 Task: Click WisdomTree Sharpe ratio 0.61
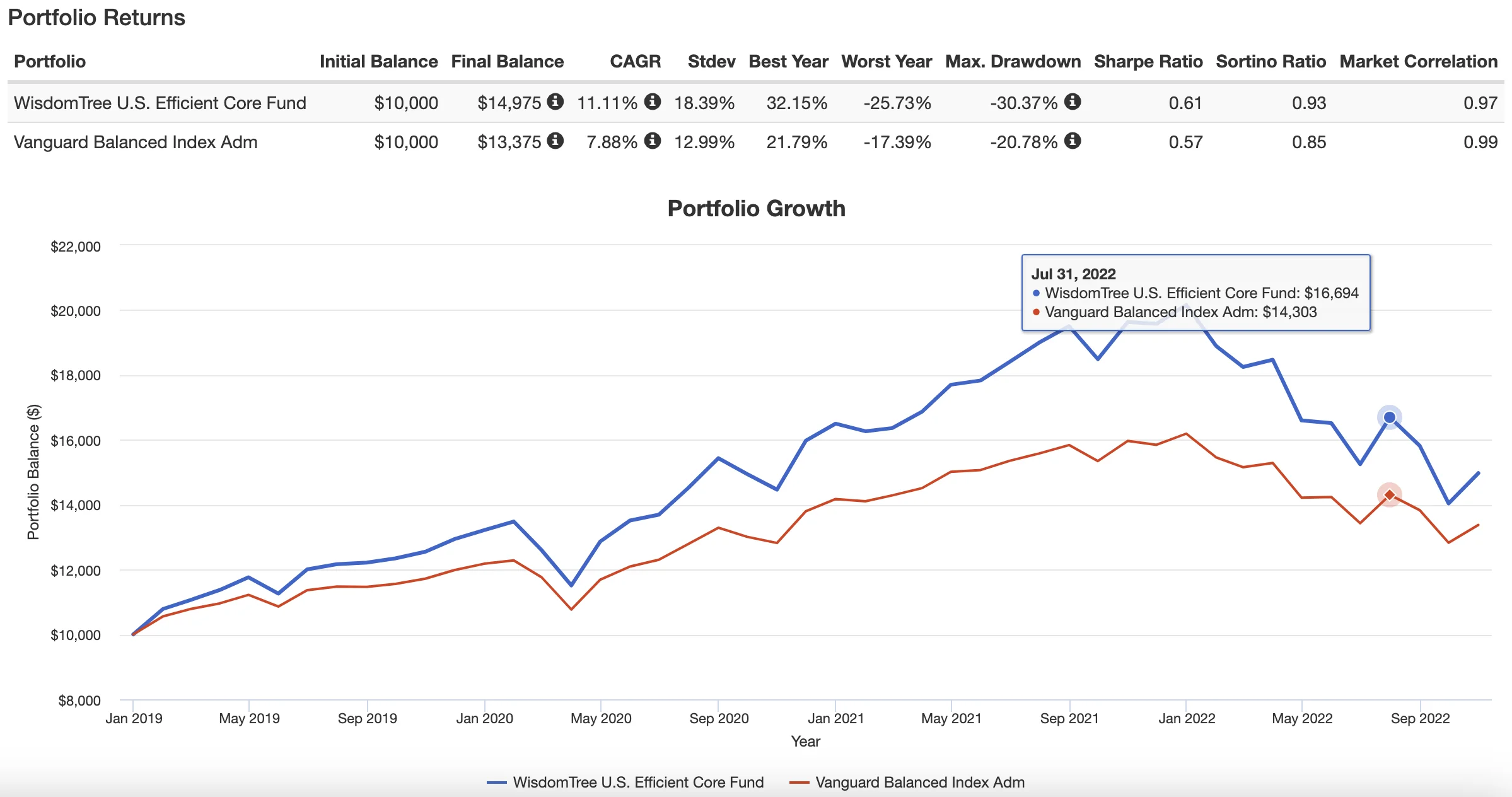tap(1185, 103)
